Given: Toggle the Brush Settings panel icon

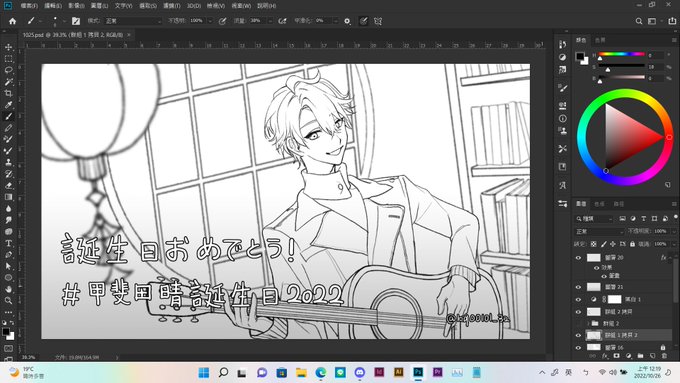Looking at the screenshot, I should [76, 21].
